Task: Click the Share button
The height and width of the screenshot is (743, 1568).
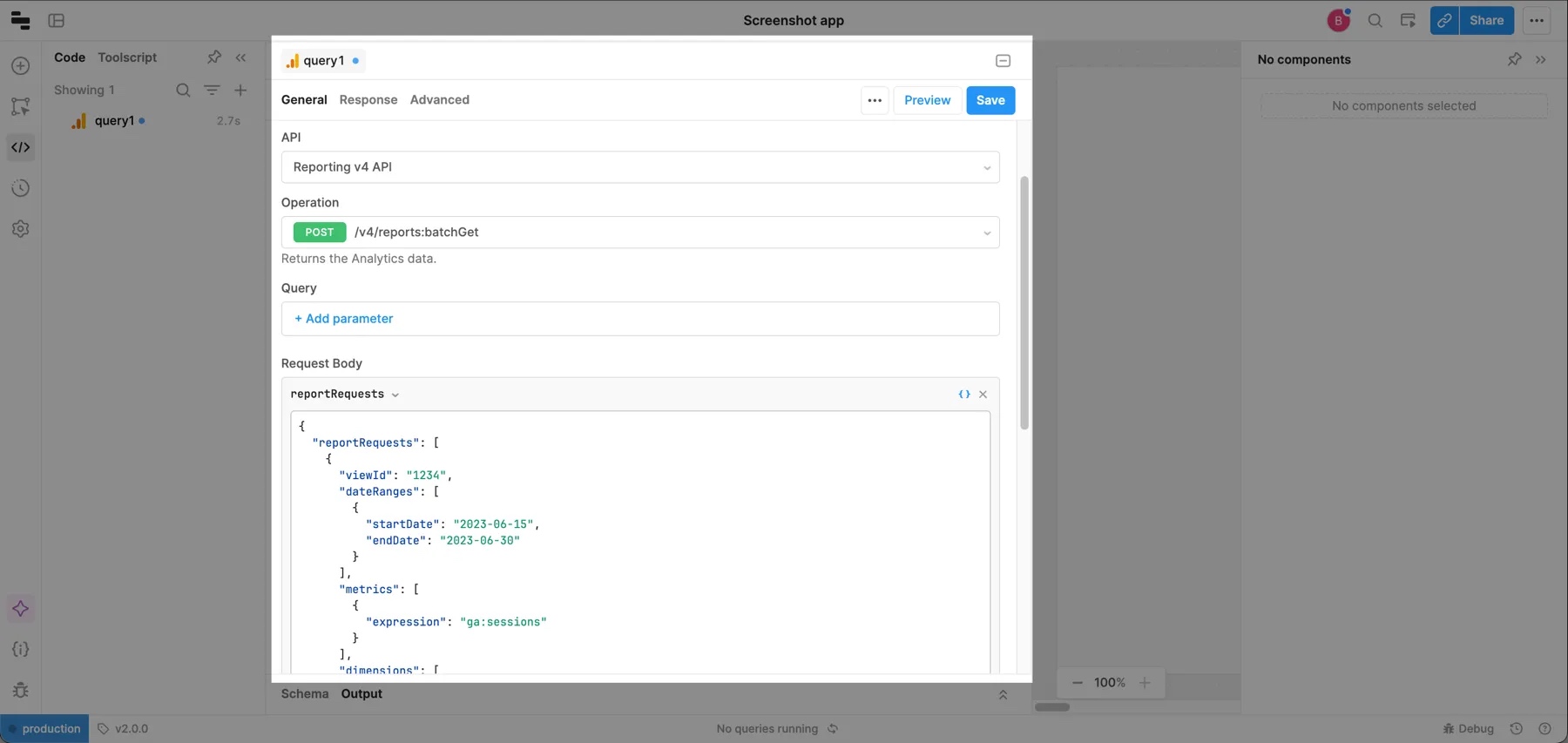Action: [x=1487, y=20]
